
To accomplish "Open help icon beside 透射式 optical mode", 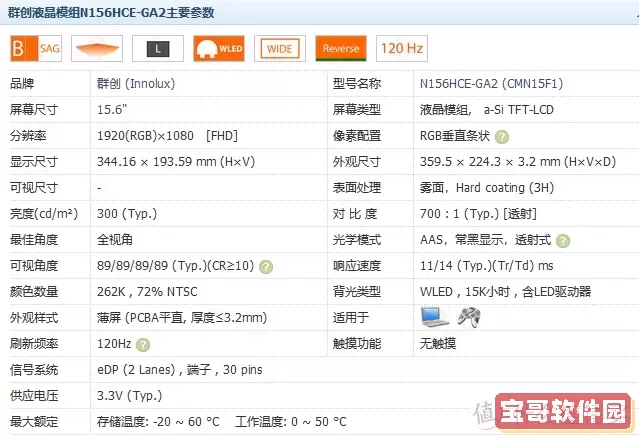I will [x=563, y=241].
